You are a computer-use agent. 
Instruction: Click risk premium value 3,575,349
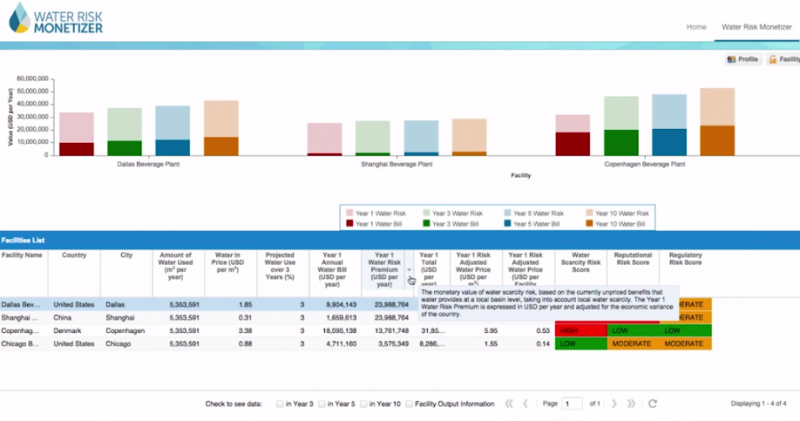click(x=393, y=344)
